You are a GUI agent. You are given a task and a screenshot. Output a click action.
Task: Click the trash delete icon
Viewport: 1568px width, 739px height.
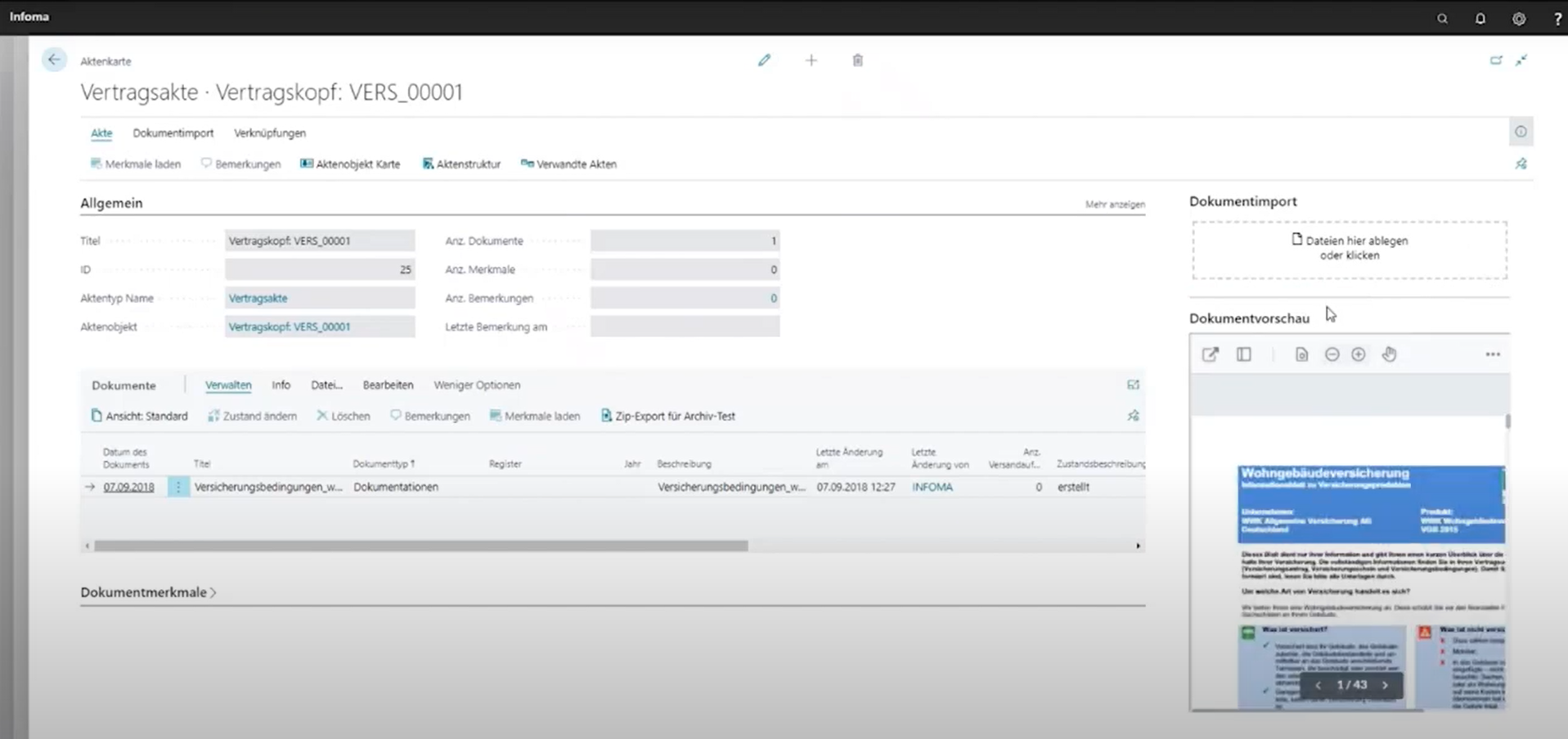point(857,61)
